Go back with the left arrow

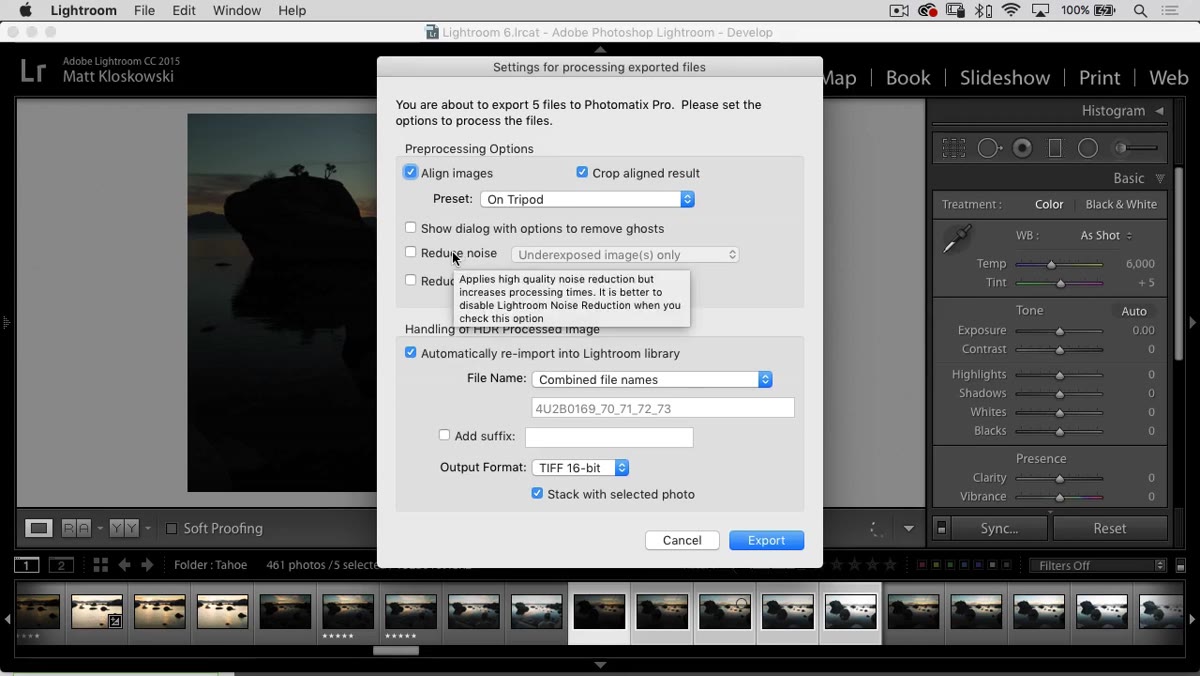[124, 565]
